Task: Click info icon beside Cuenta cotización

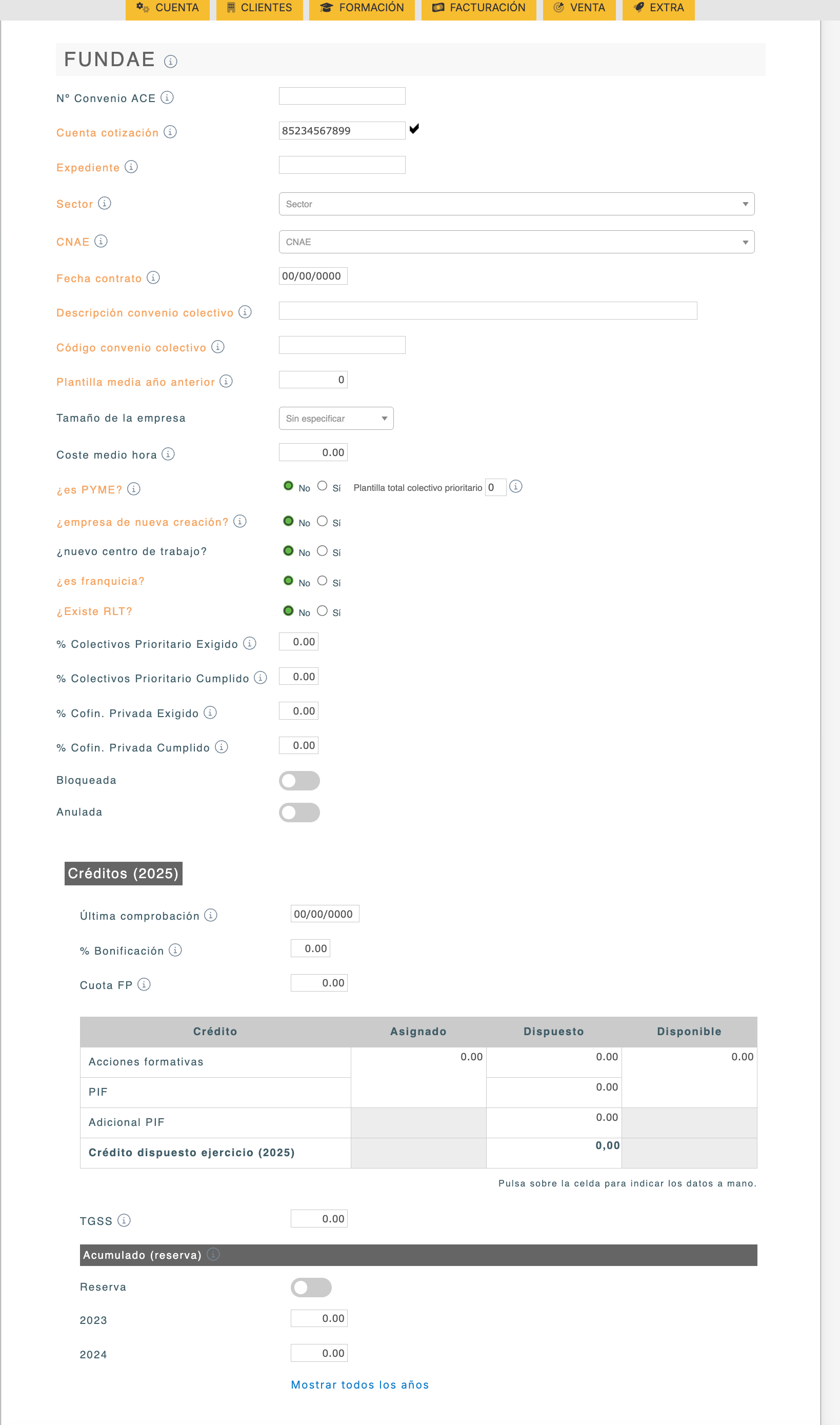Action: click(170, 132)
